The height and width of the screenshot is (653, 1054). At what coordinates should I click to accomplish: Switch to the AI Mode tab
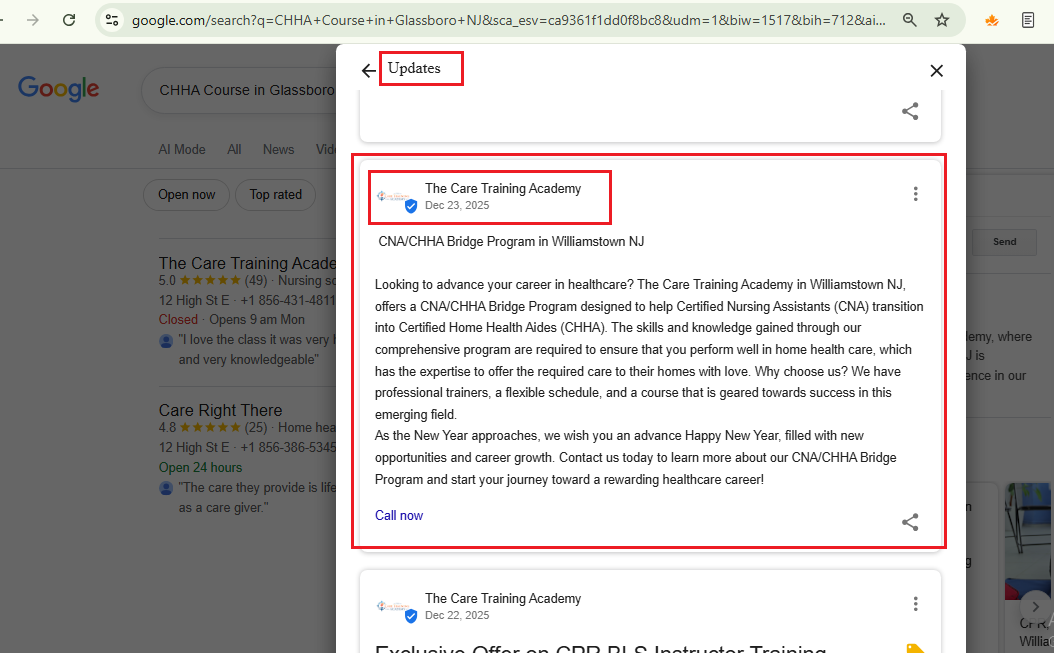(x=182, y=150)
